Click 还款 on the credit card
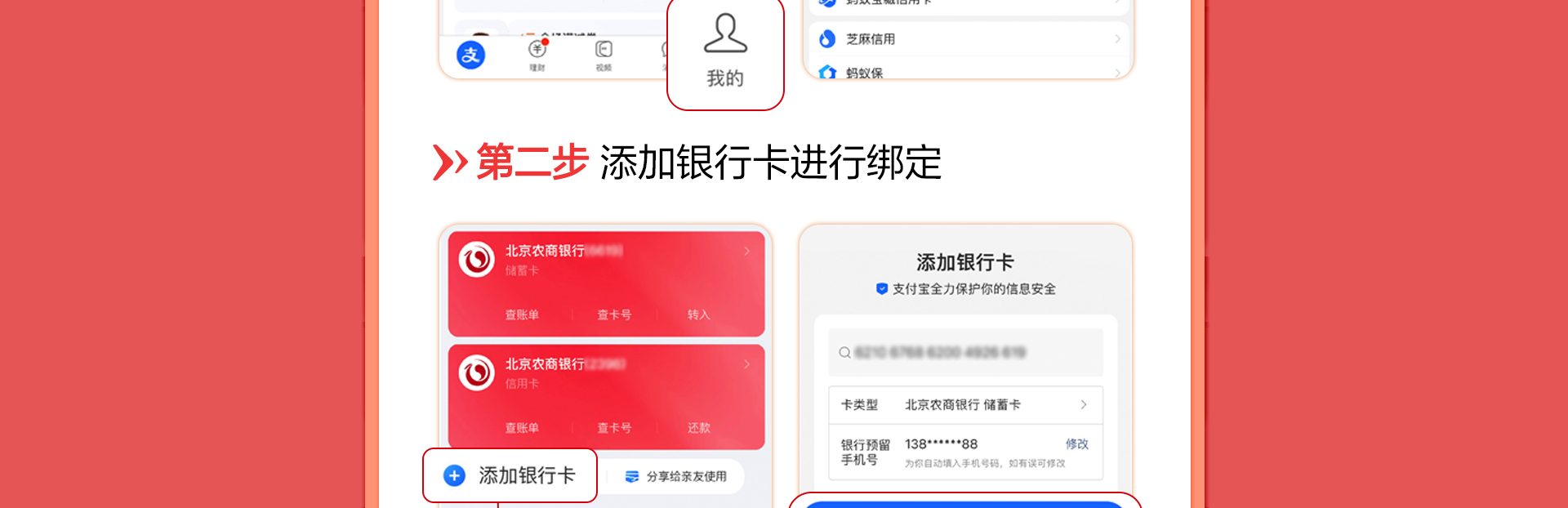 coord(698,428)
